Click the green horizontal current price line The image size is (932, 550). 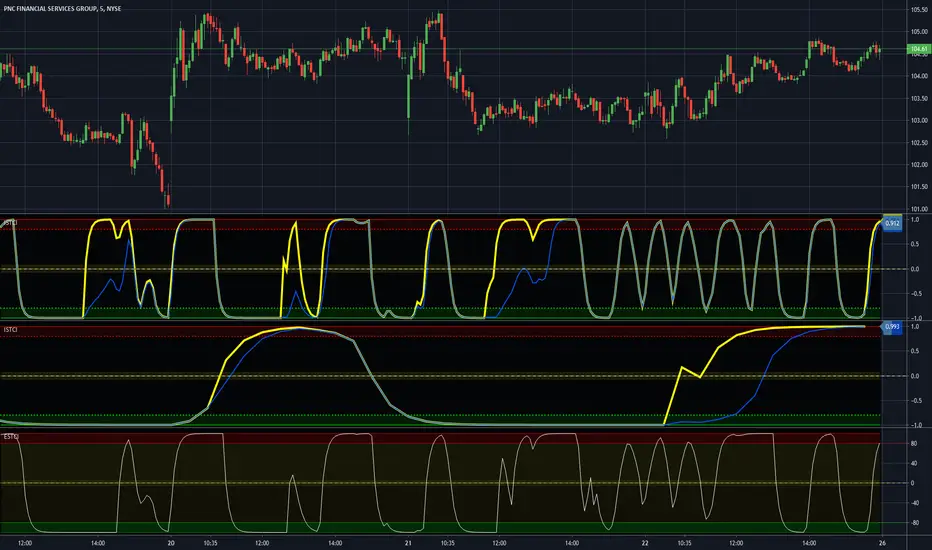(300, 48)
